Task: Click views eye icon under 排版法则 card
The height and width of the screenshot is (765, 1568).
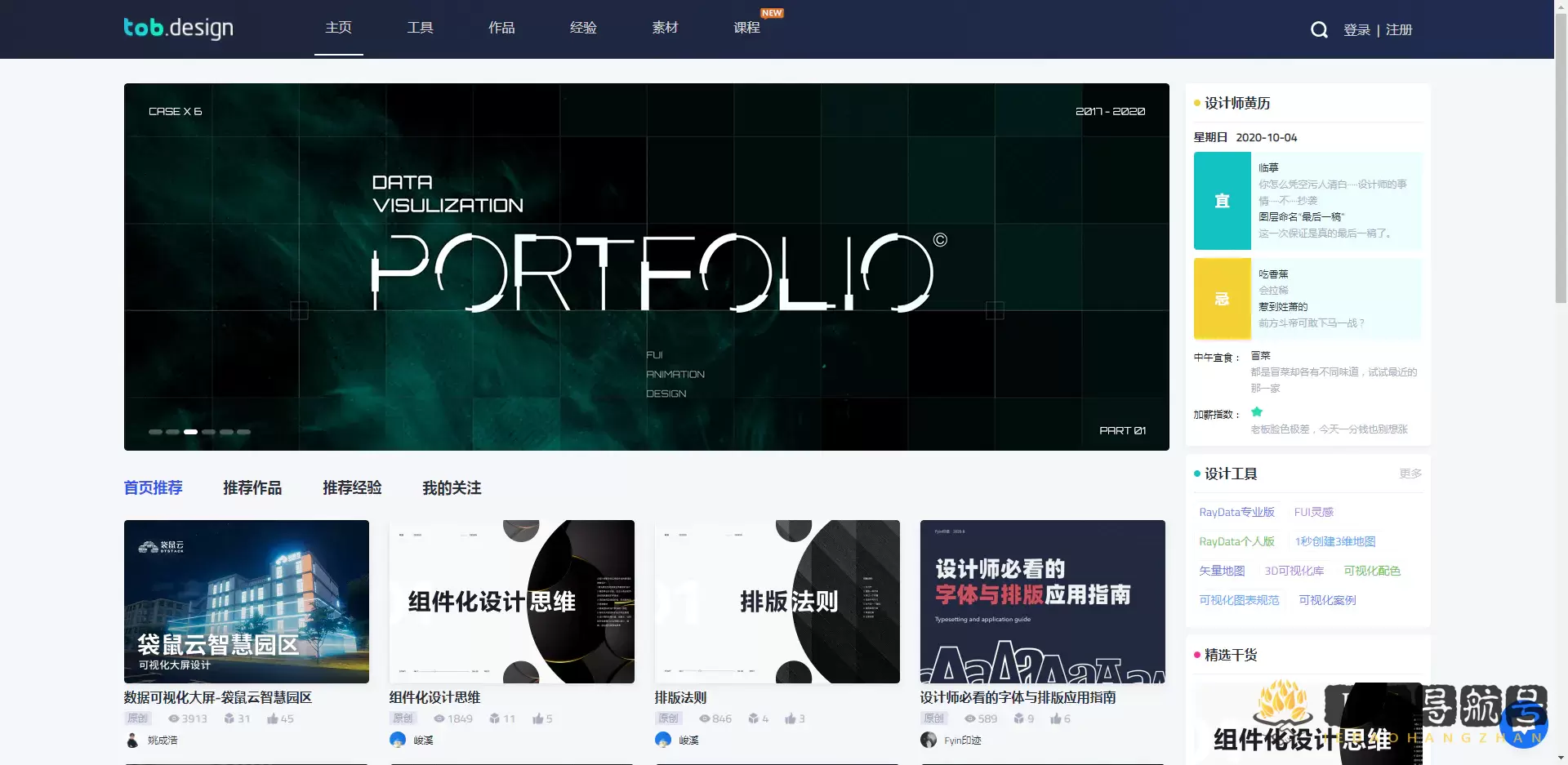Action: pyautogui.click(x=705, y=718)
